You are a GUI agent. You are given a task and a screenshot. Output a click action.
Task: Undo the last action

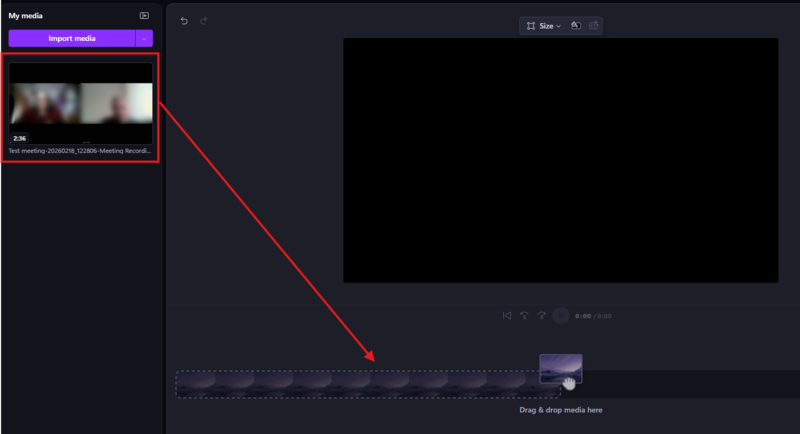[184, 21]
